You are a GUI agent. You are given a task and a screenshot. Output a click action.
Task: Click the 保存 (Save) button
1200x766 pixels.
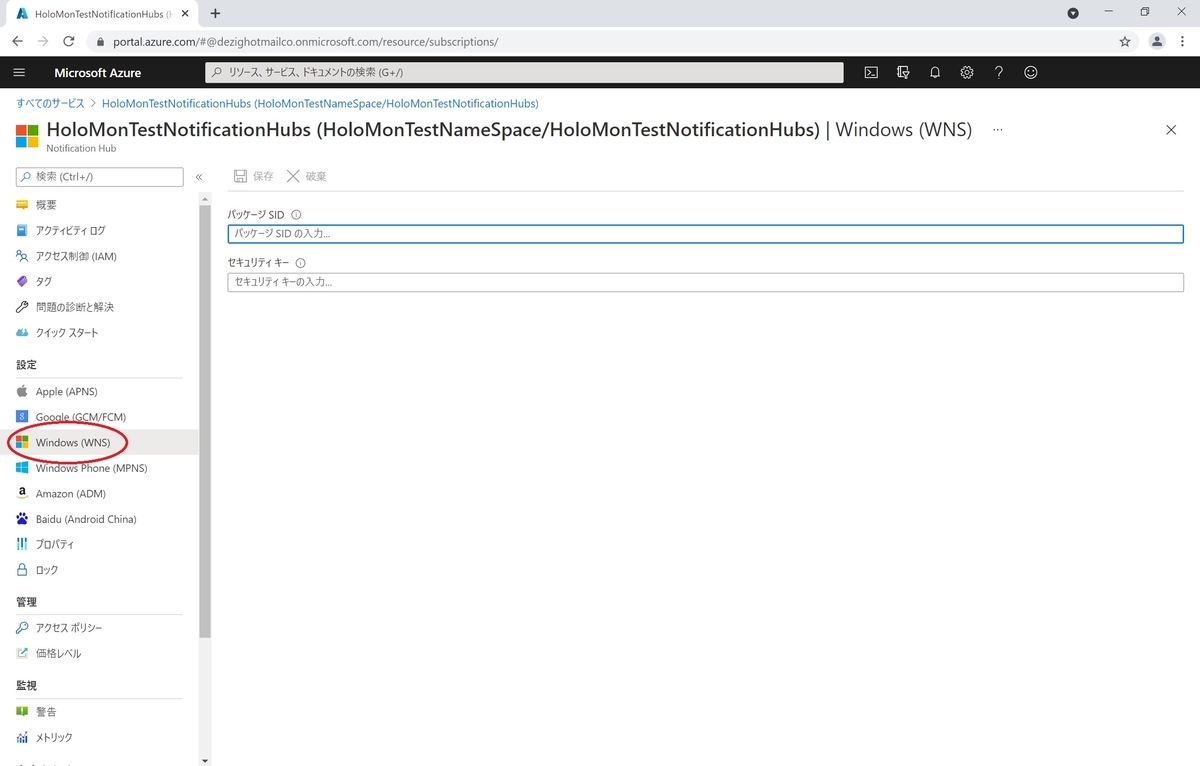coord(254,176)
